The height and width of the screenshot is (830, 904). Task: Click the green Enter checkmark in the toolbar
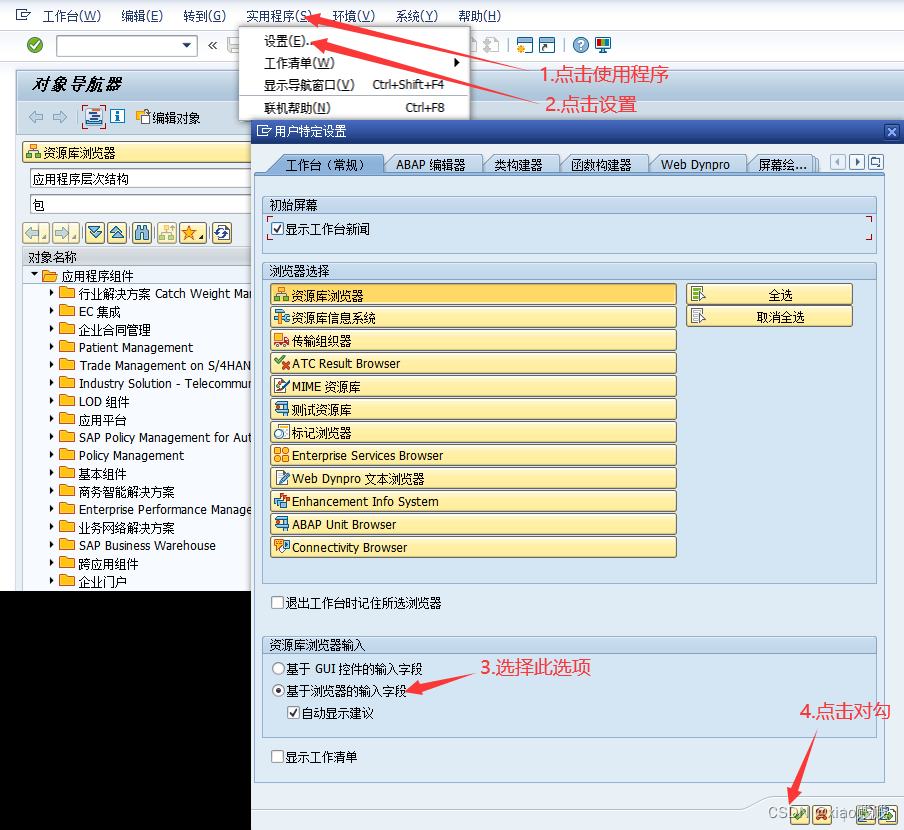(x=35, y=45)
